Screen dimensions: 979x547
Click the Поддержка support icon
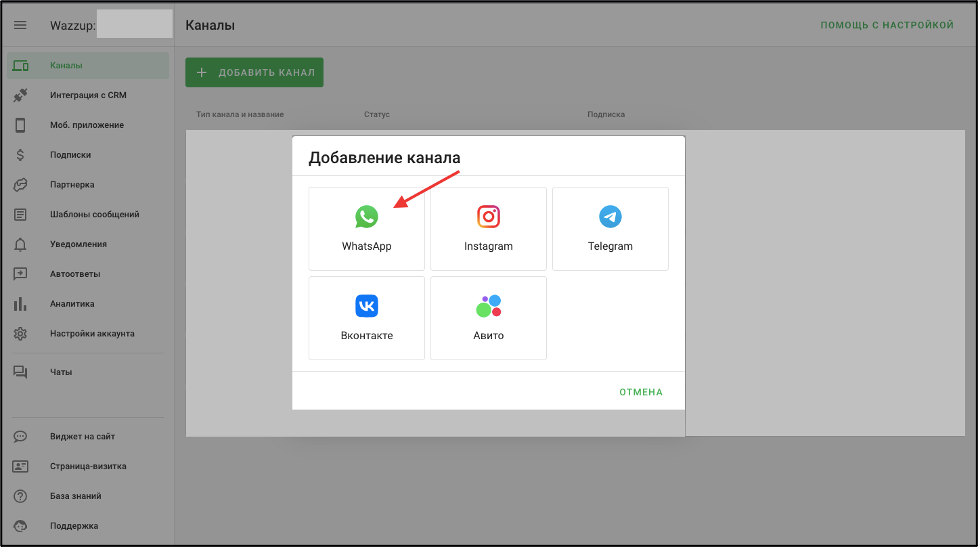pos(20,526)
